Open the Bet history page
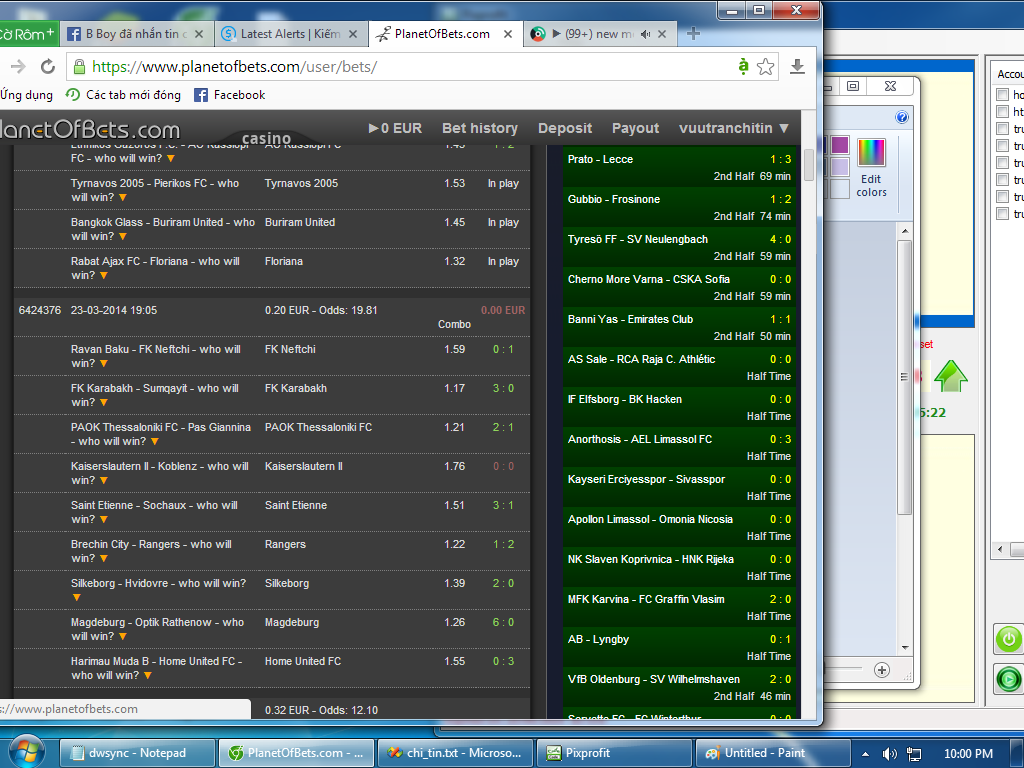This screenshot has width=1024, height=768. point(480,128)
